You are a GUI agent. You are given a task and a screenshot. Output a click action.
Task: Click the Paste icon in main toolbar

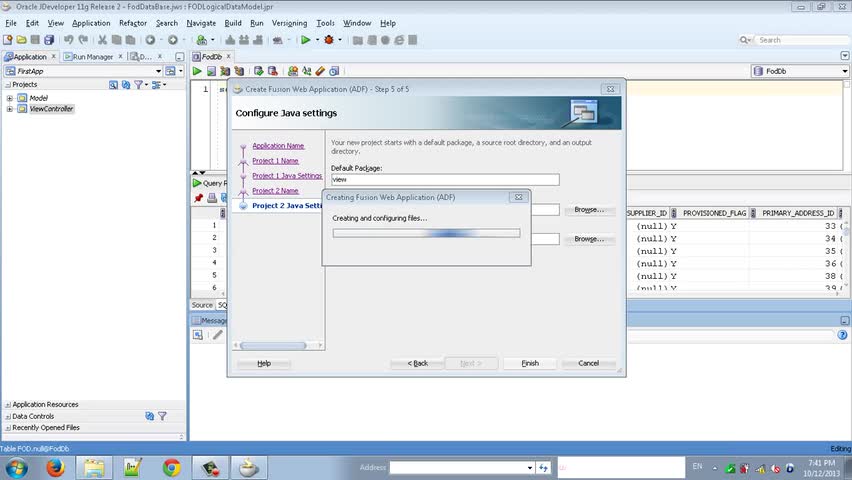tap(130, 40)
